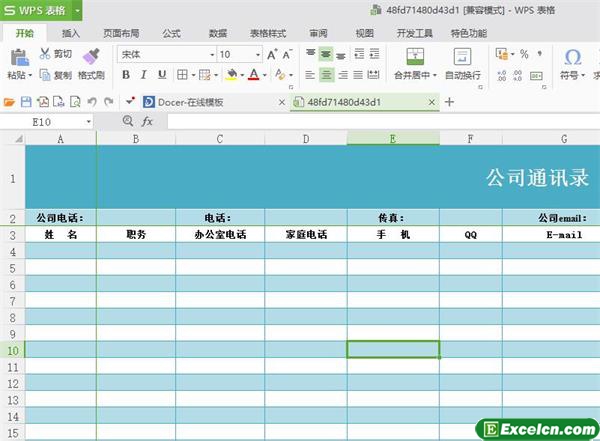Viewport: 600px width, 441px height.
Task: Click the Insert Function fx icon
Action: pos(147,121)
